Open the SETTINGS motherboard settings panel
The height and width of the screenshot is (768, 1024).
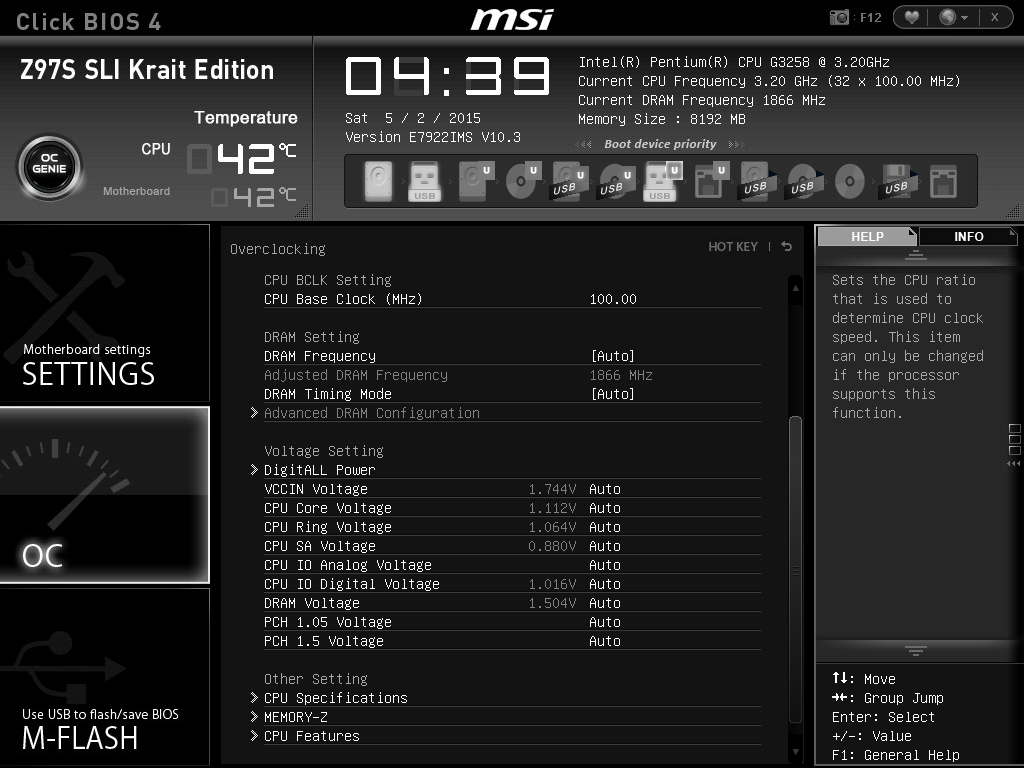pyautogui.click(x=104, y=313)
